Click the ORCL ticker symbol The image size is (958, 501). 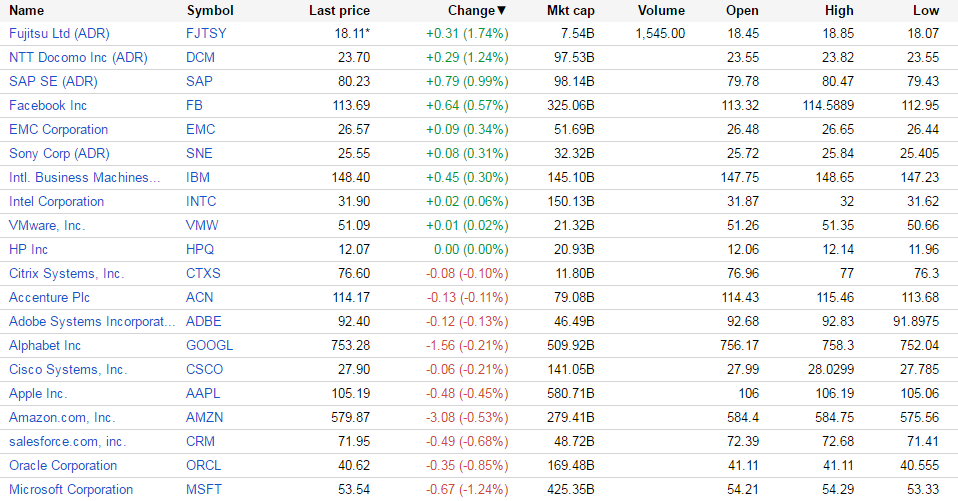(x=204, y=465)
